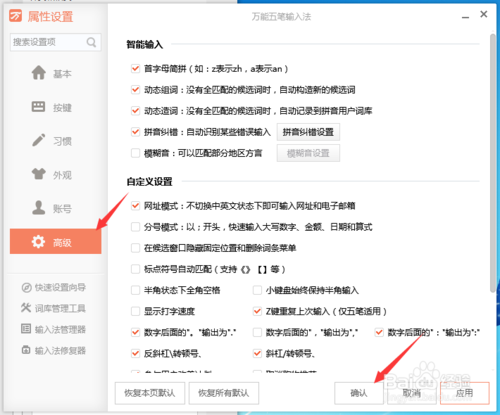This screenshot has width=500, height=415.
Task: Click the 万能五笔输入法 title text
Action: point(282,17)
